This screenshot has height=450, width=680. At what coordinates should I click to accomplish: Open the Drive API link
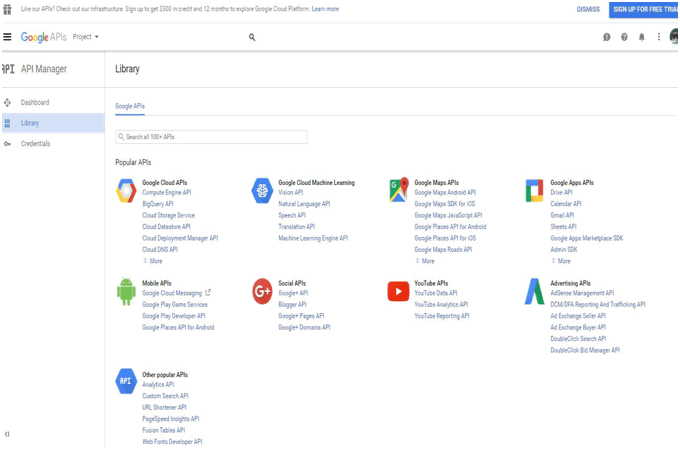[561, 192]
